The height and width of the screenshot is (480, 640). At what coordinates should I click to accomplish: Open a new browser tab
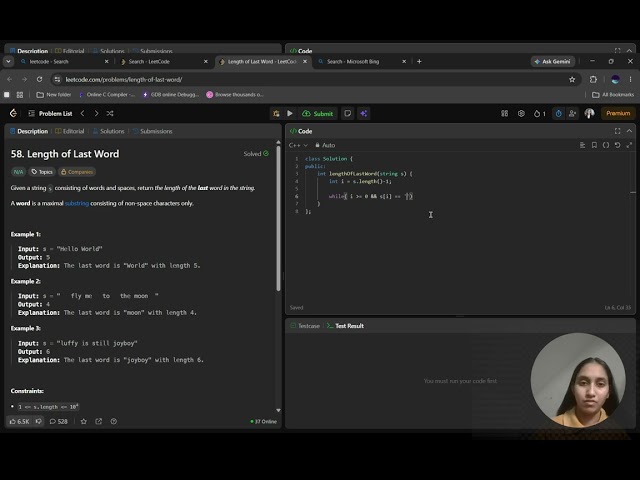[x=419, y=61]
